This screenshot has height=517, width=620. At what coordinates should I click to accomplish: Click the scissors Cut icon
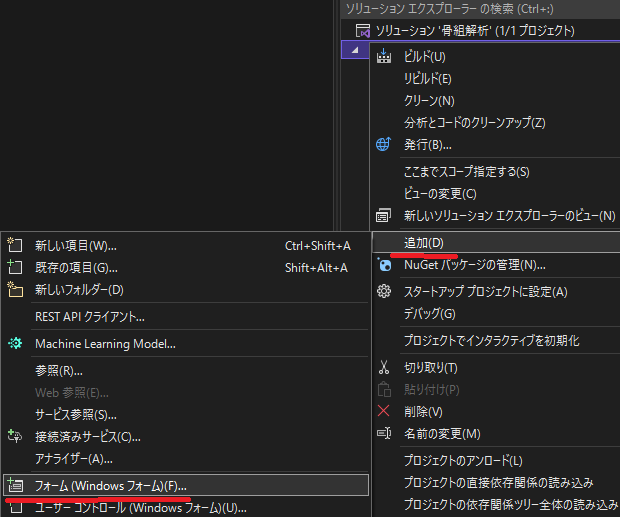(x=384, y=367)
